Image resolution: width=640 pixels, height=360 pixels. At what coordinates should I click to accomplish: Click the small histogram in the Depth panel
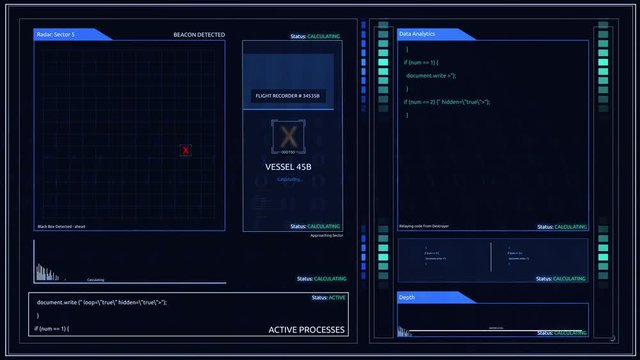tap(404, 331)
